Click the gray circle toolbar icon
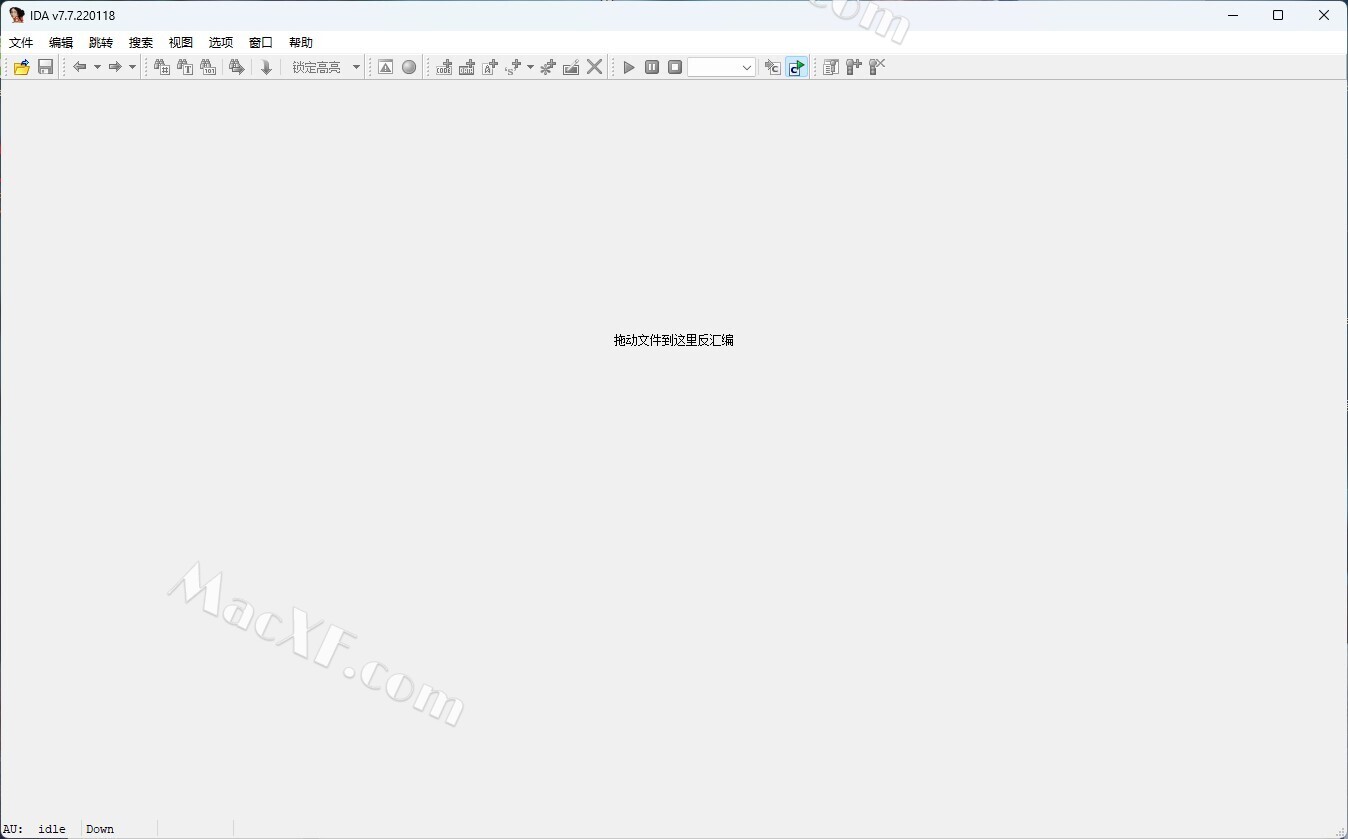The image size is (1348, 839). click(409, 67)
